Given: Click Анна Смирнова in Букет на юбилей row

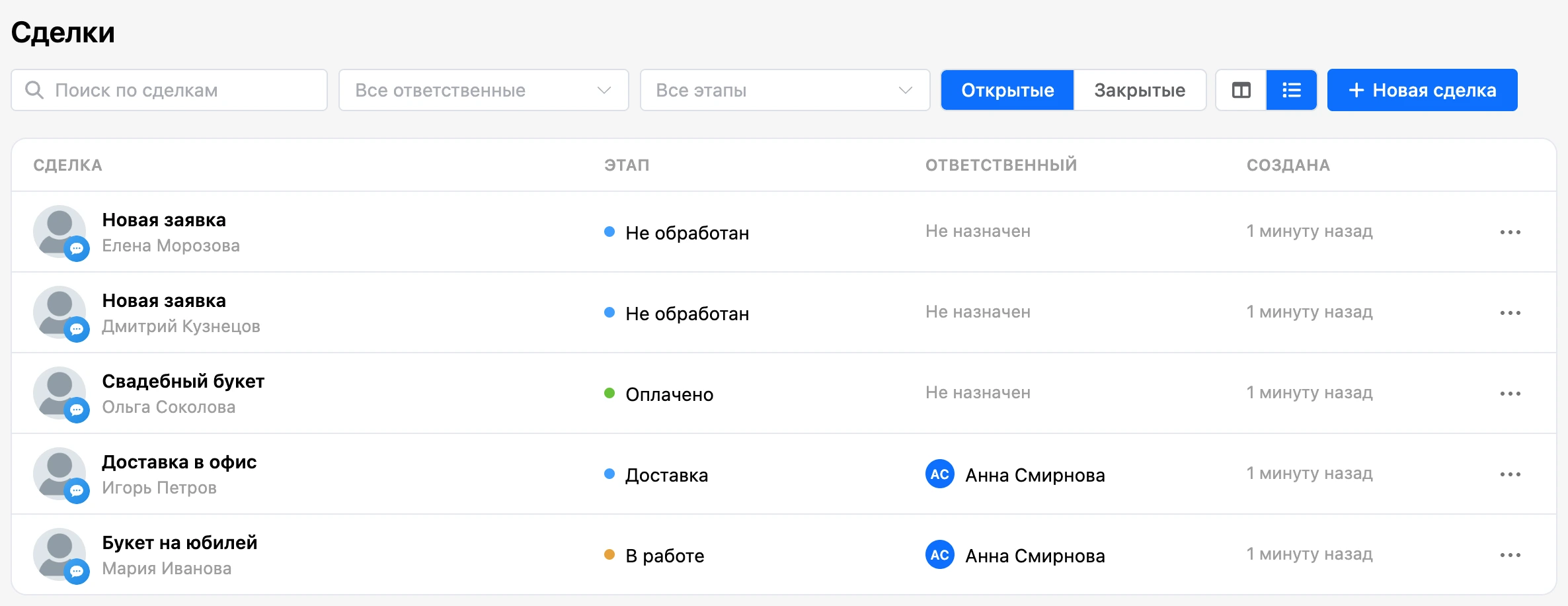Looking at the screenshot, I should pos(1035,556).
